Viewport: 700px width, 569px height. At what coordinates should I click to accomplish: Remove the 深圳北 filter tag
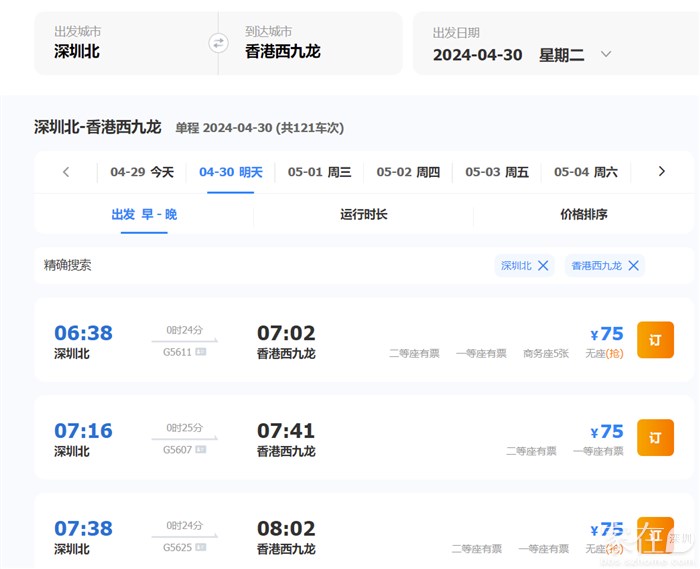pos(543,265)
